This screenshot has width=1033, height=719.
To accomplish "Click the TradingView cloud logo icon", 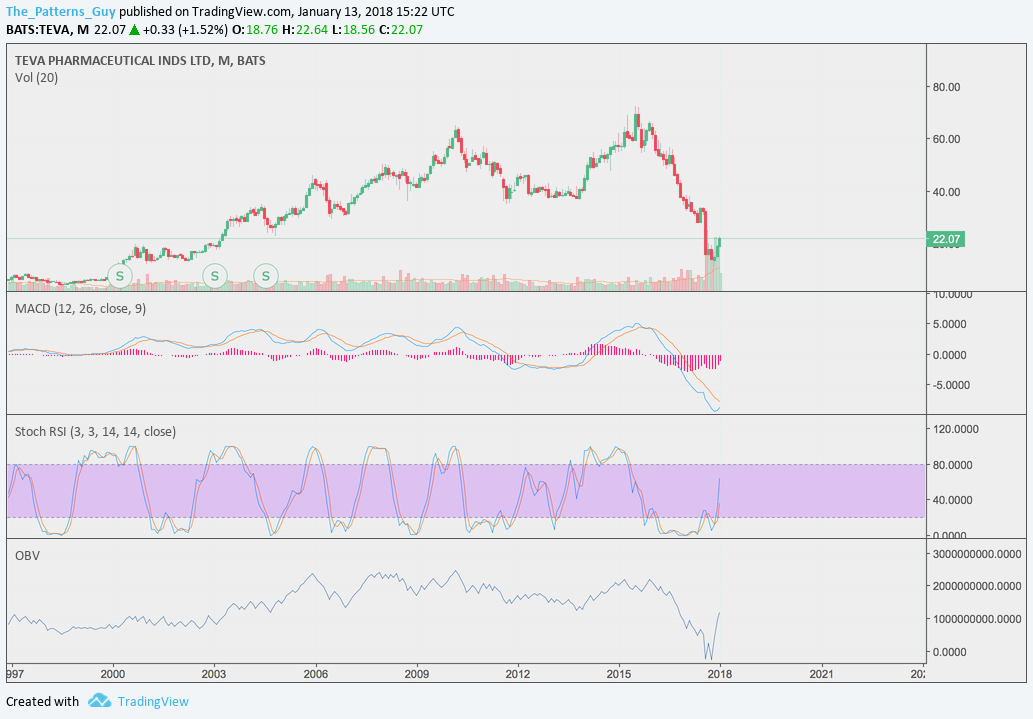I will [99, 701].
